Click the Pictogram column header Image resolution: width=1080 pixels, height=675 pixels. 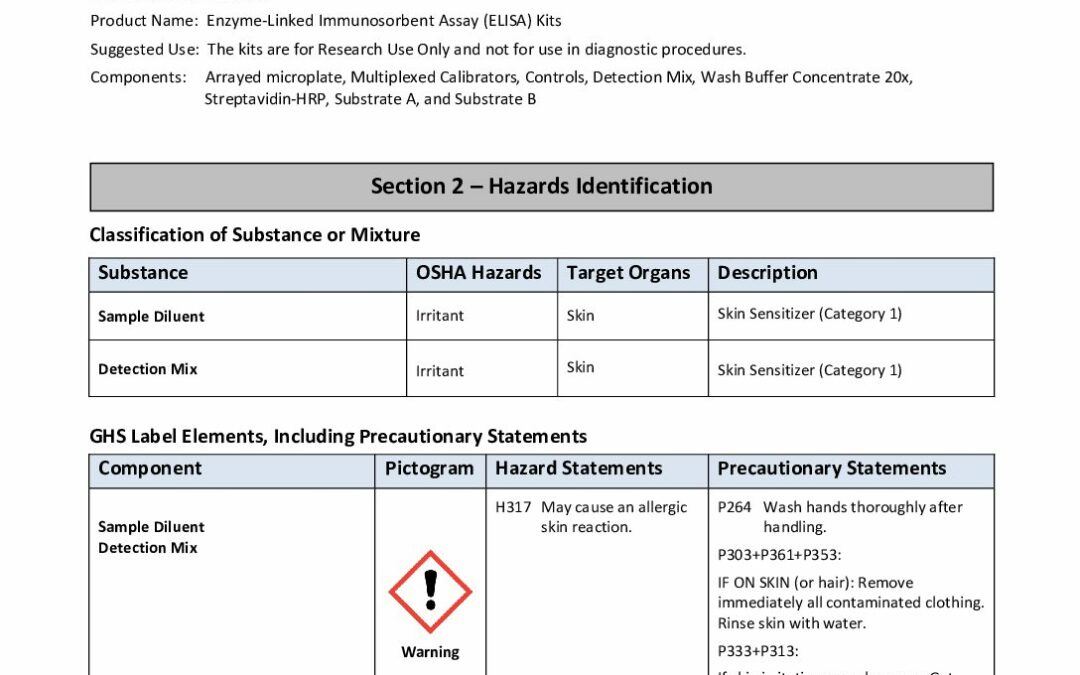pos(430,470)
